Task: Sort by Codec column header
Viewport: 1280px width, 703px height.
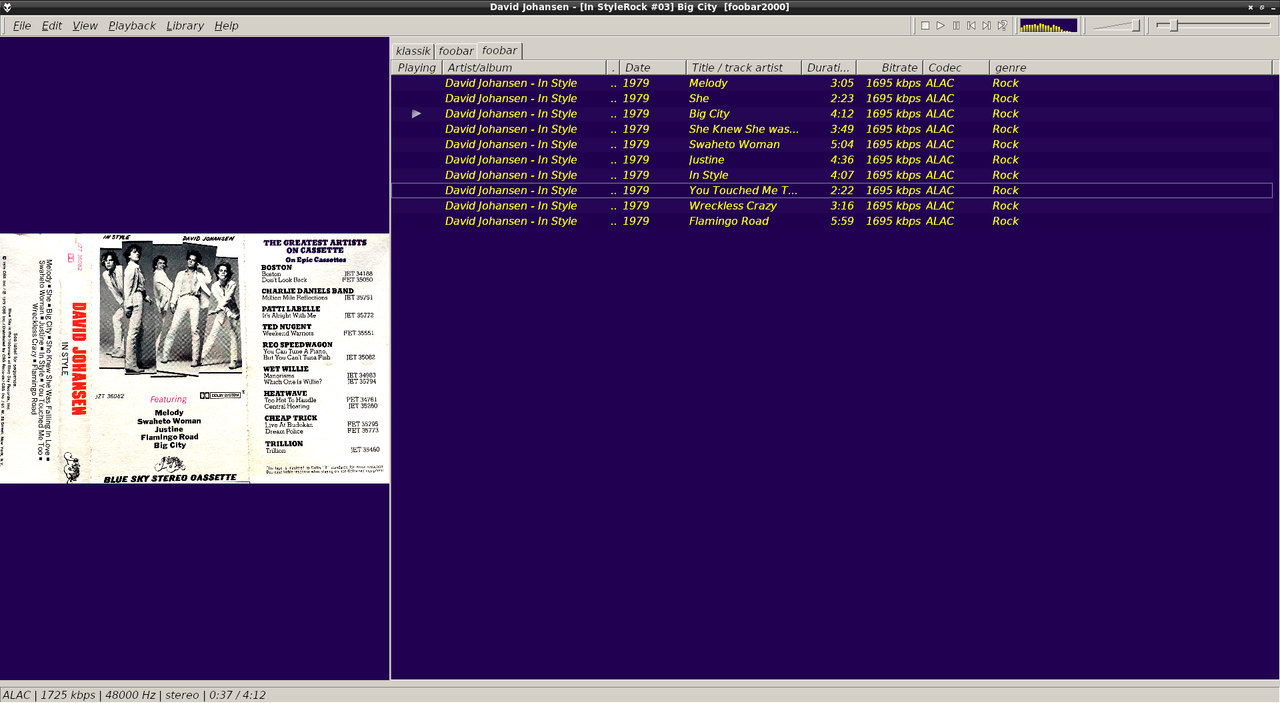Action: click(x=955, y=67)
